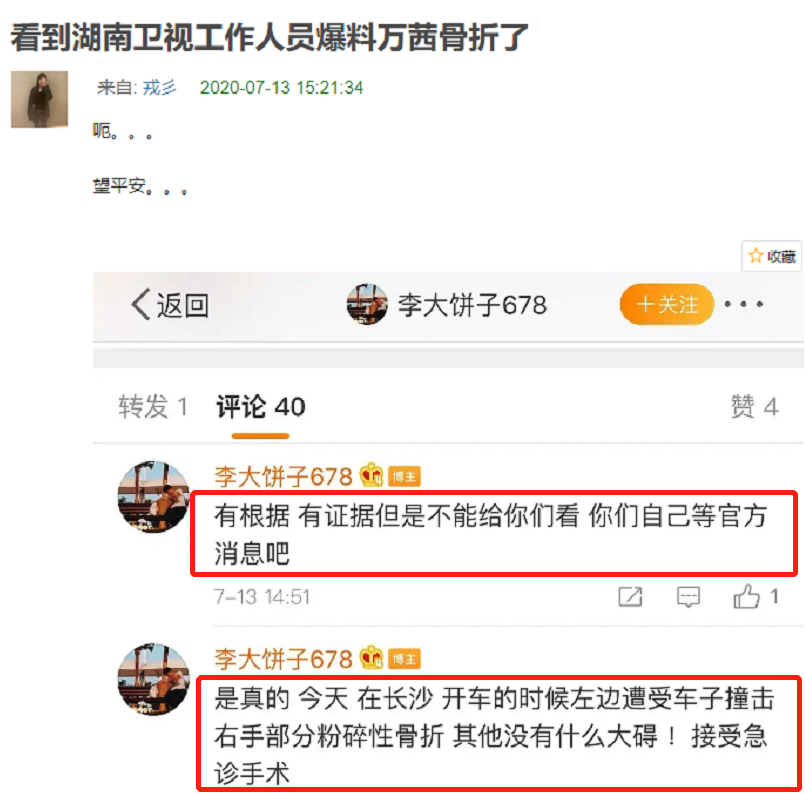
Task: Open poster 戒彡 profile link
Action: (x=159, y=88)
